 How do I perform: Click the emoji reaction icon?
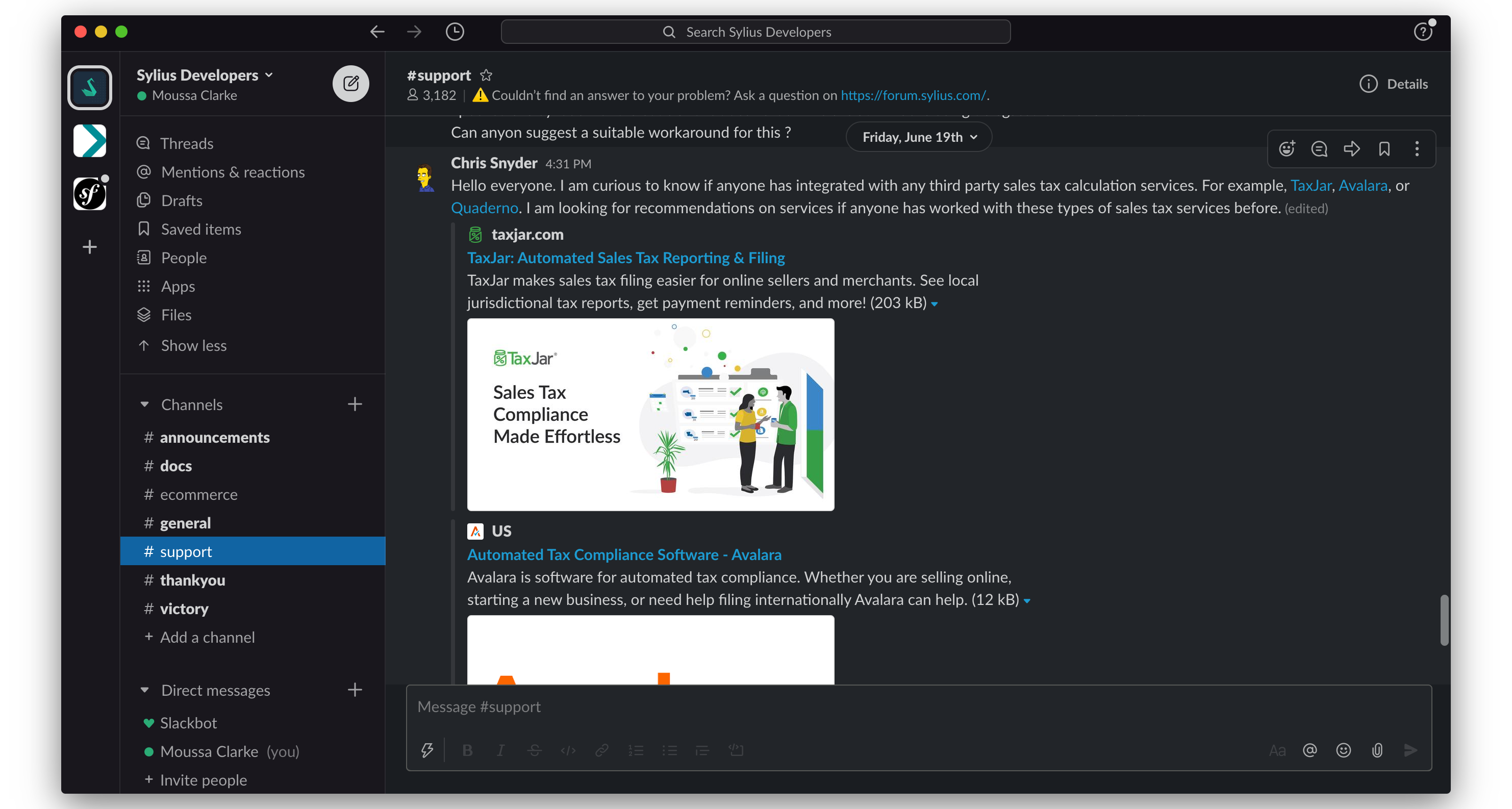pos(1288,149)
